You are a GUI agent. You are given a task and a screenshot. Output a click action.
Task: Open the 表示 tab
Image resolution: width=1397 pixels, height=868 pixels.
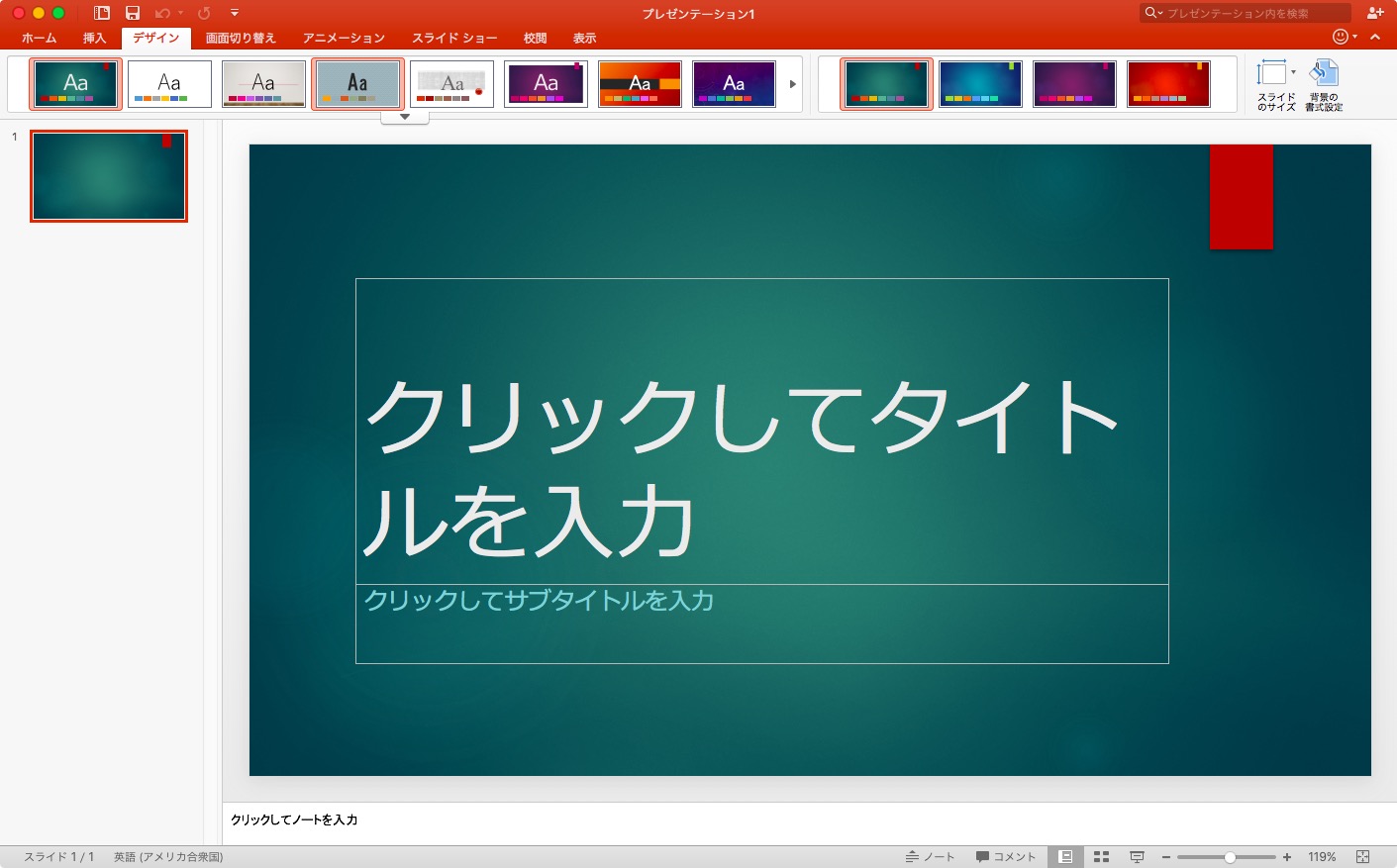[585, 38]
